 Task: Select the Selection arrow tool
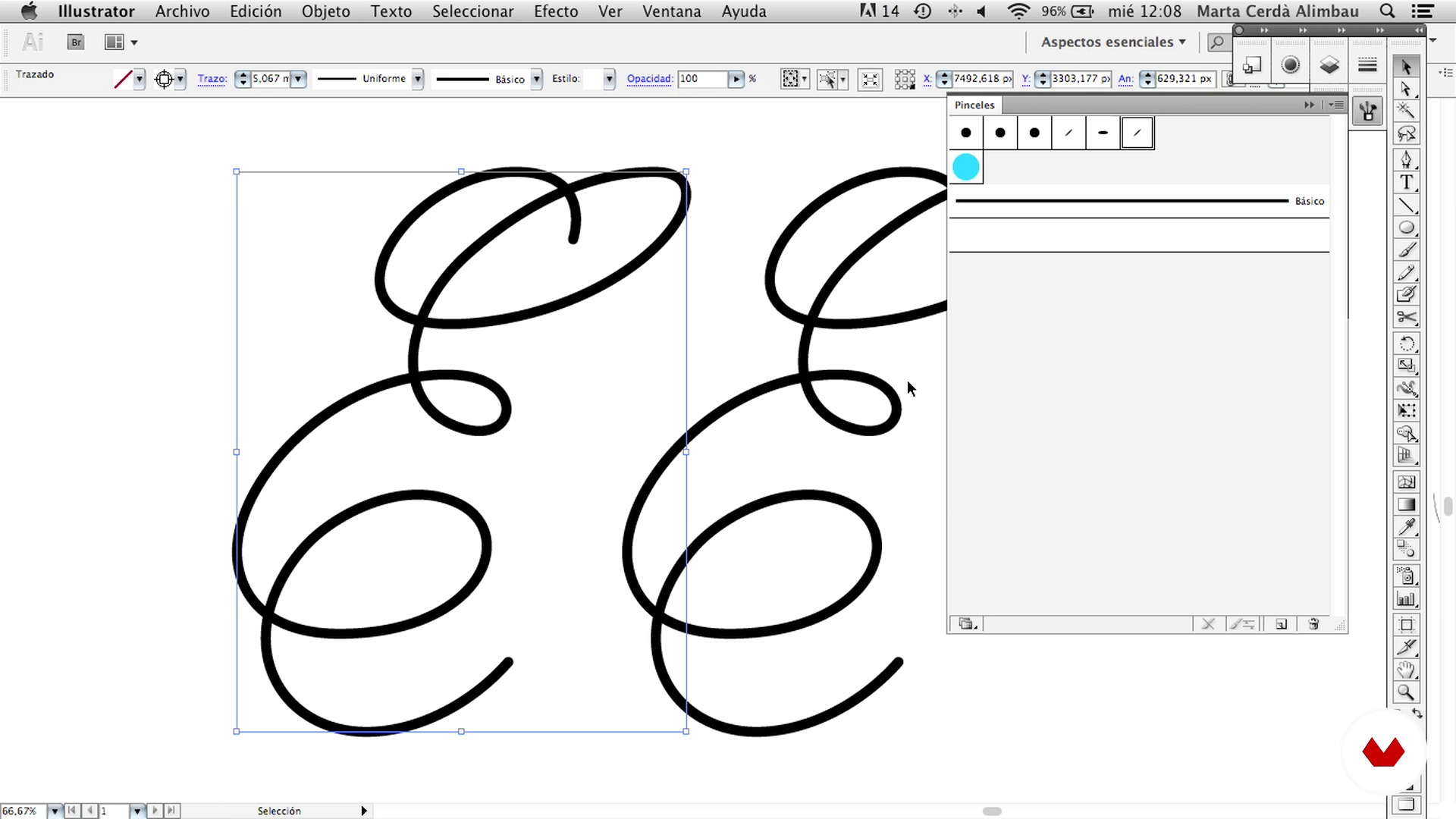pos(1407,67)
